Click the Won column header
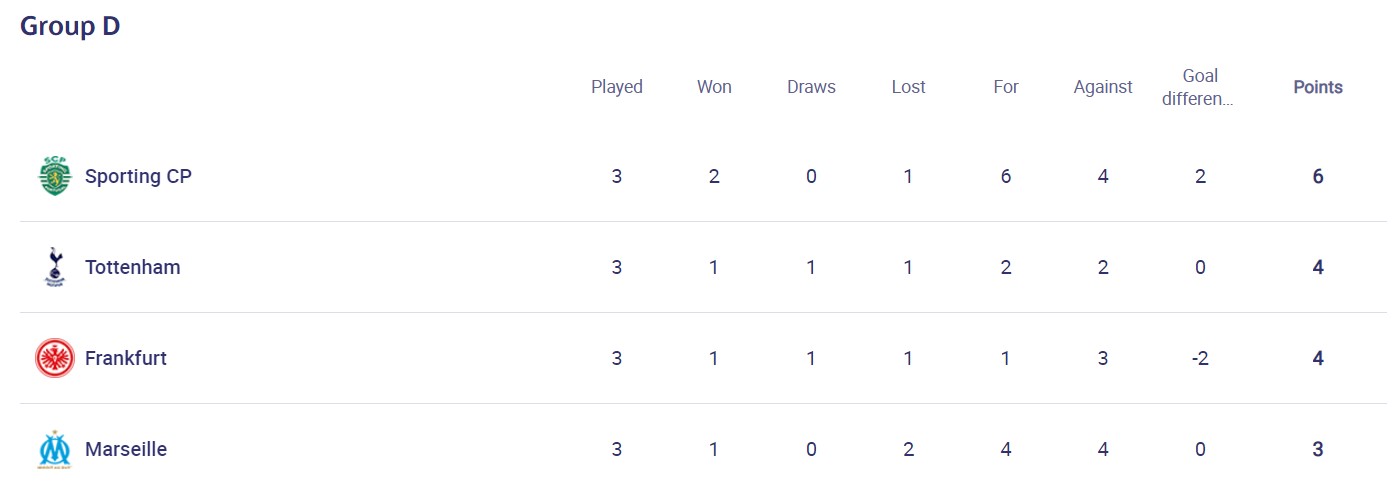 pyautogui.click(x=714, y=87)
